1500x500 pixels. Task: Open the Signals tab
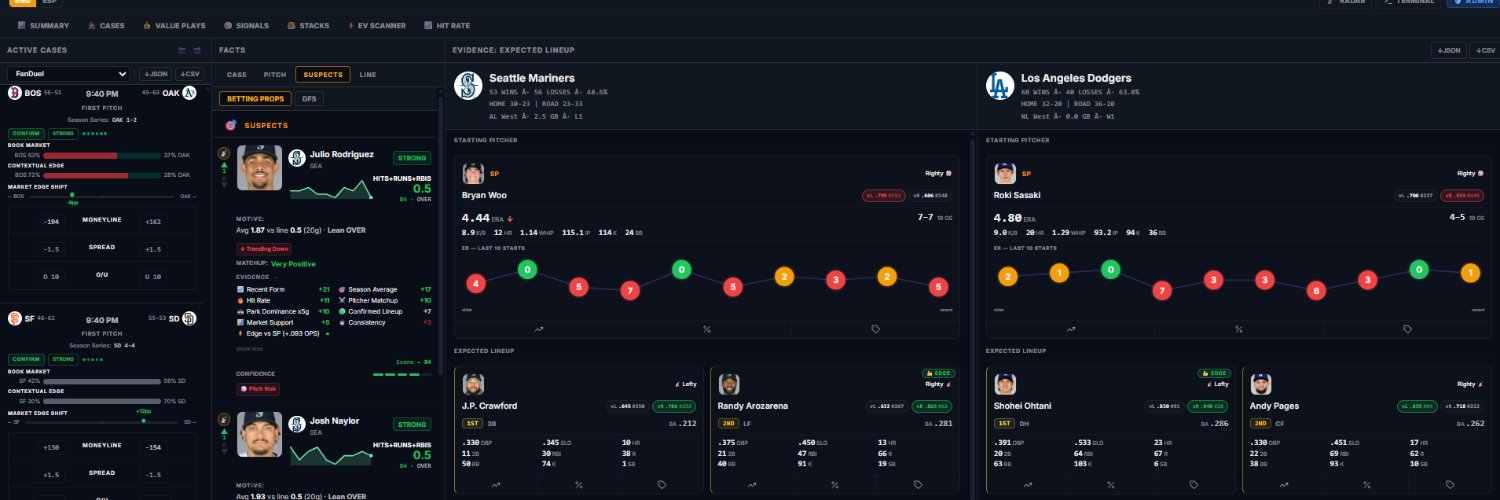246,25
